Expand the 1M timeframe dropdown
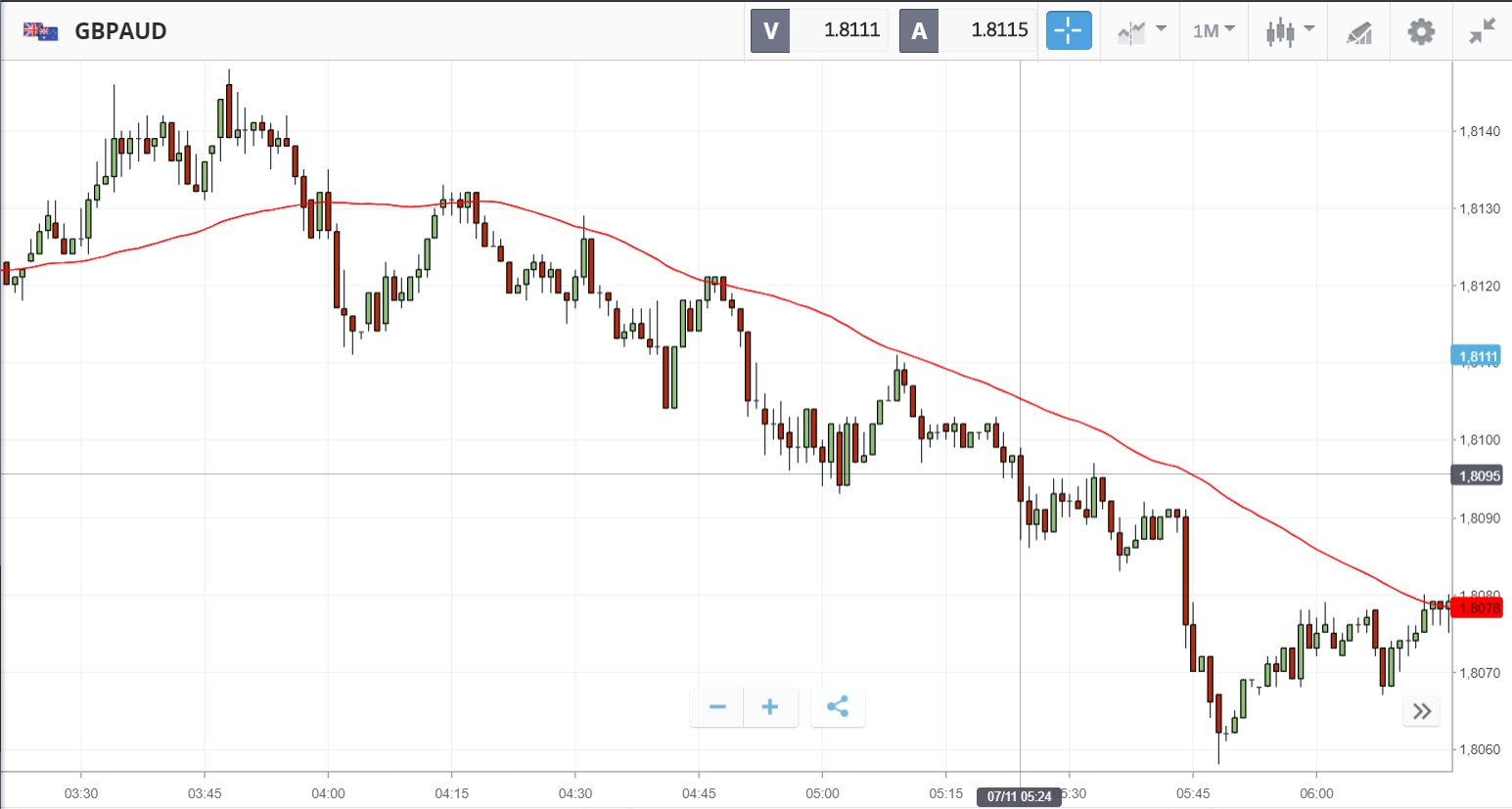 pos(1214,31)
